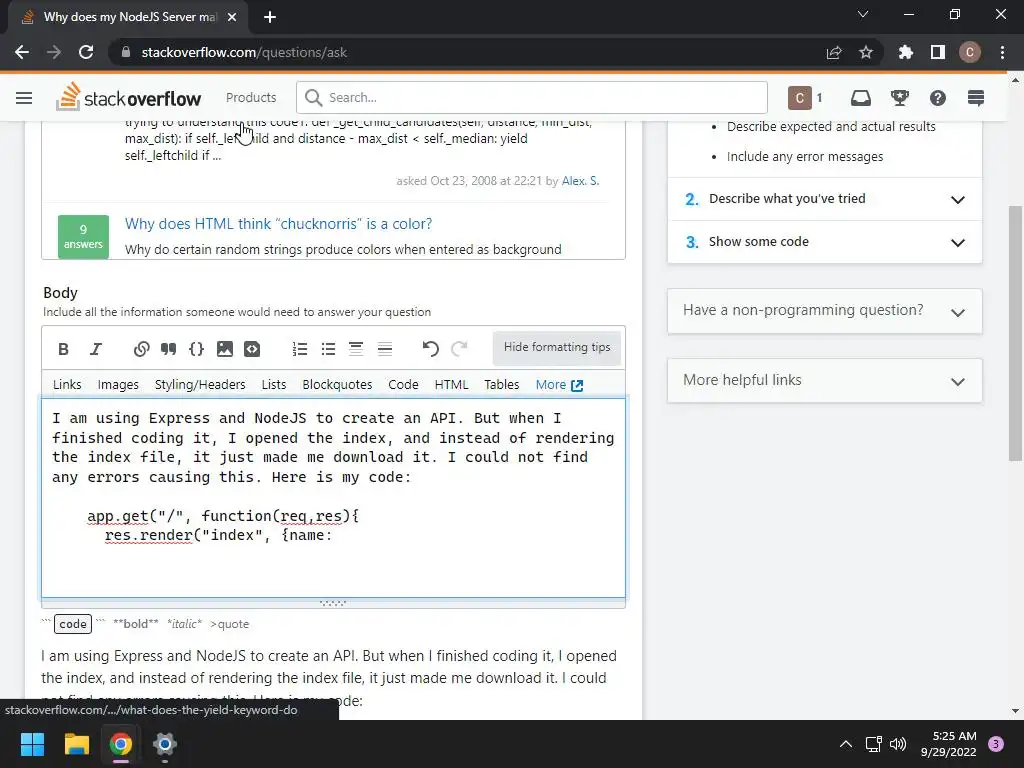Open the taskbar clock showing 5:25 AM
This screenshot has height=768, width=1024.
[949, 744]
